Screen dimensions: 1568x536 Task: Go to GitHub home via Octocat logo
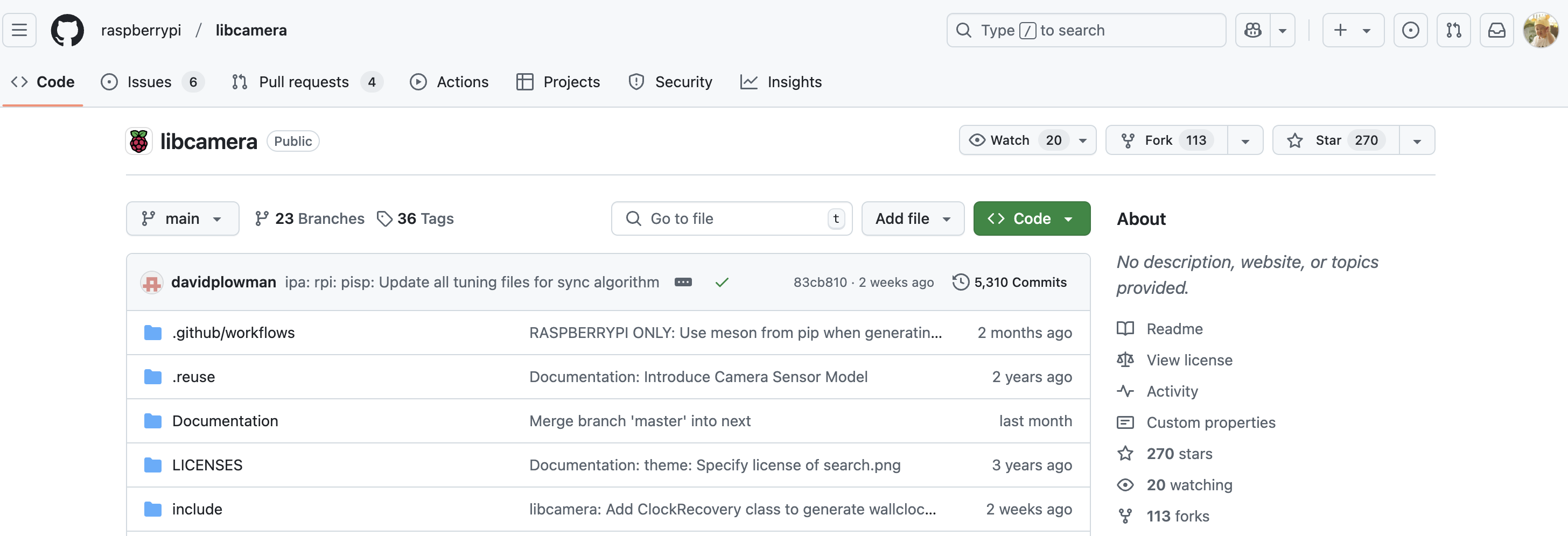tap(67, 30)
